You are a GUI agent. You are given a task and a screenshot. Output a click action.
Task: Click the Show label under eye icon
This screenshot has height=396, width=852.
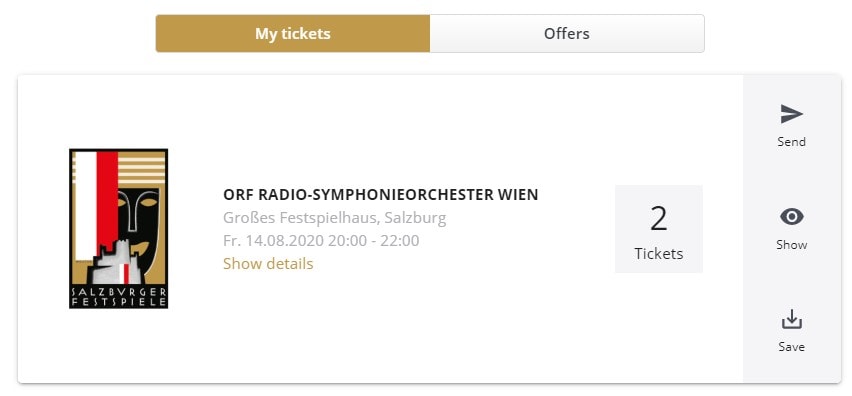pyautogui.click(x=791, y=244)
